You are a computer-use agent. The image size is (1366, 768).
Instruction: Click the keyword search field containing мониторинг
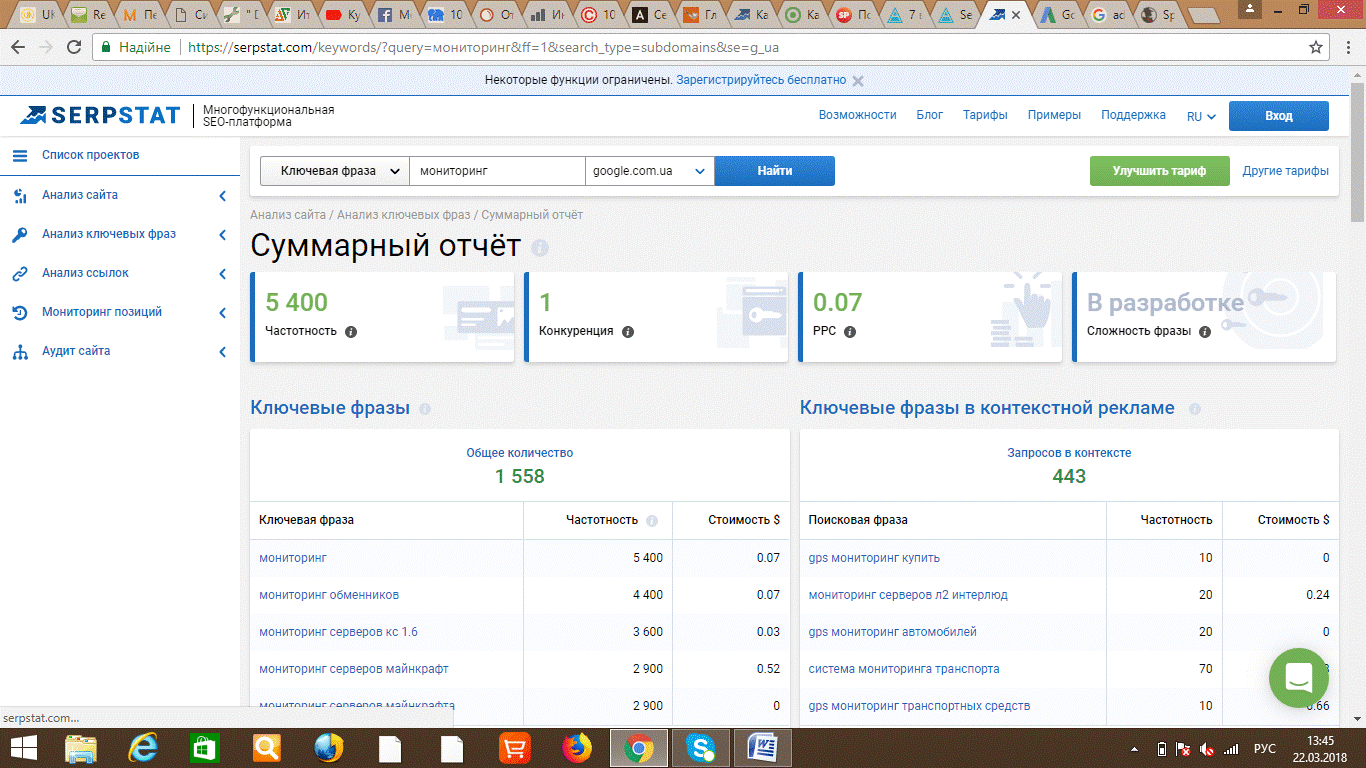pos(497,171)
